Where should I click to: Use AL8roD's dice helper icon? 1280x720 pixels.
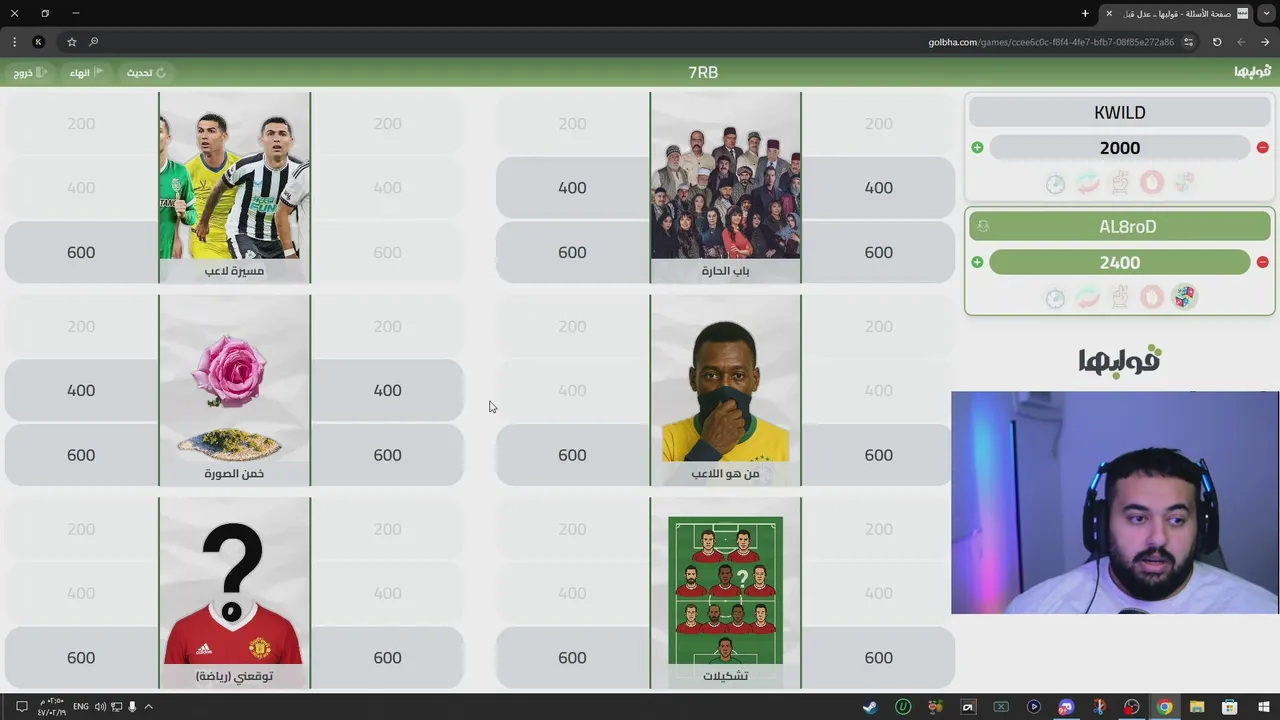click(1184, 297)
